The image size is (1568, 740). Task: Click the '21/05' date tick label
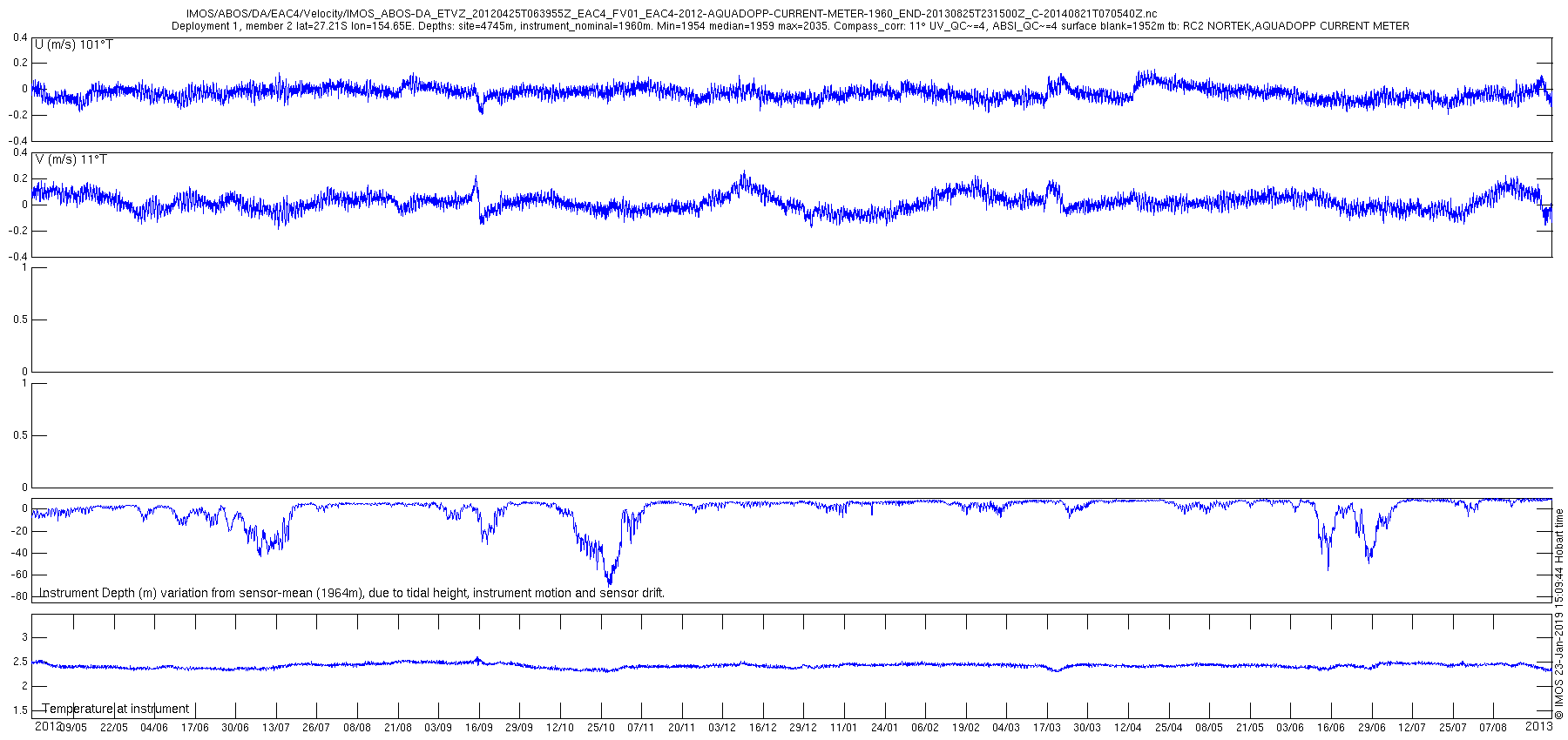coord(1250,728)
